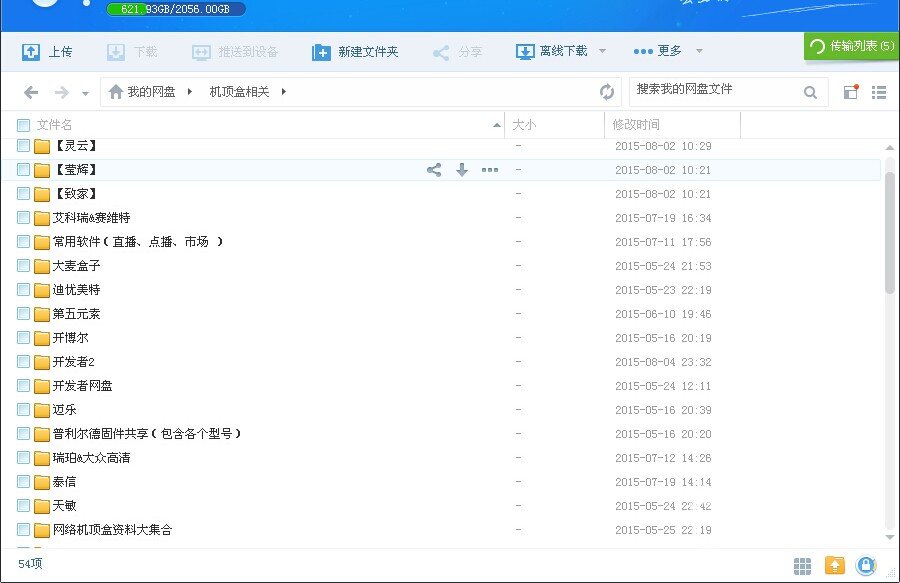Image resolution: width=900 pixels, height=583 pixels.
Task: Expand the 更多 dropdown arrow
Action: (x=699, y=51)
